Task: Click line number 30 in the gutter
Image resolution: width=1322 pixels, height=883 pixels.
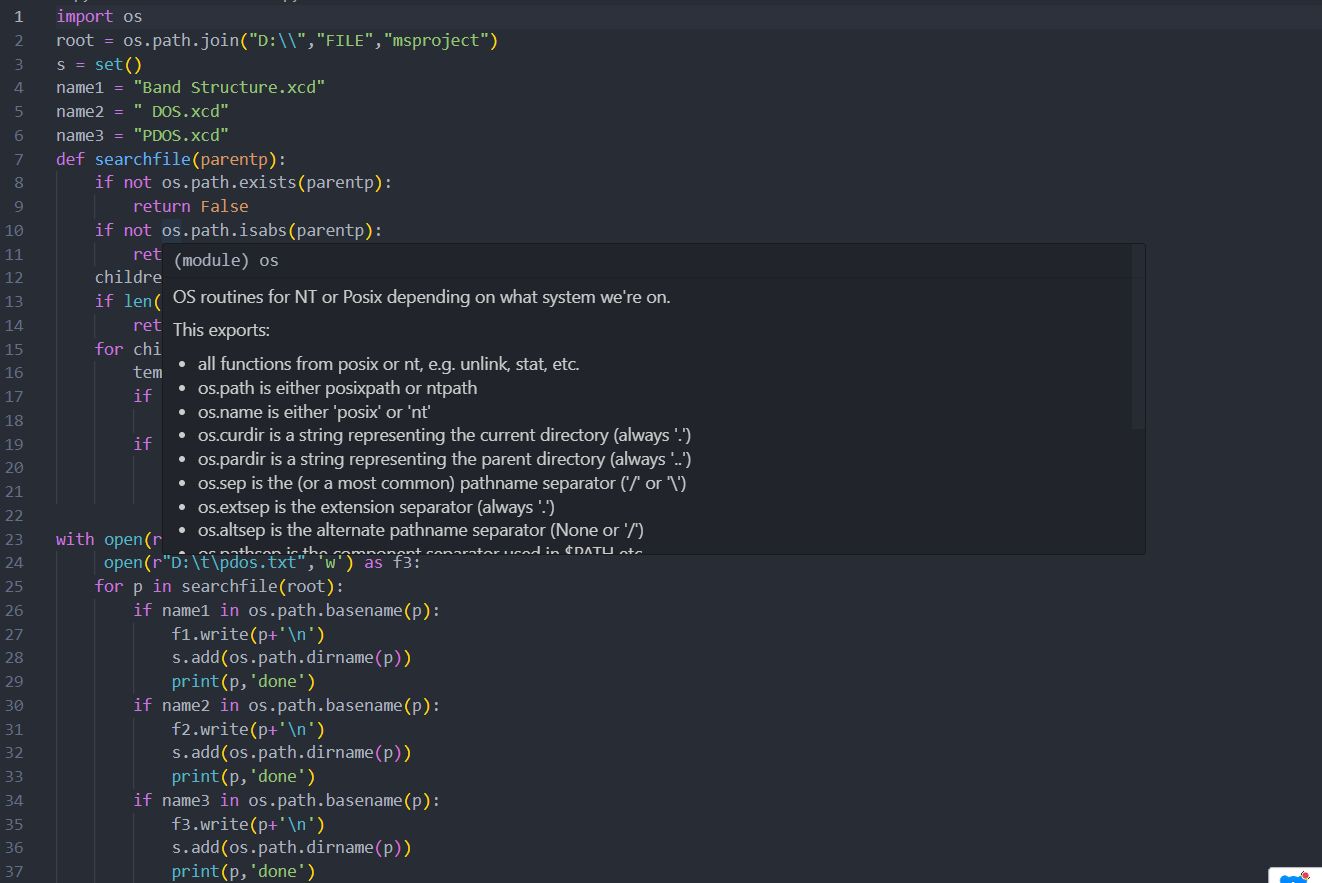Action: click(x=14, y=705)
